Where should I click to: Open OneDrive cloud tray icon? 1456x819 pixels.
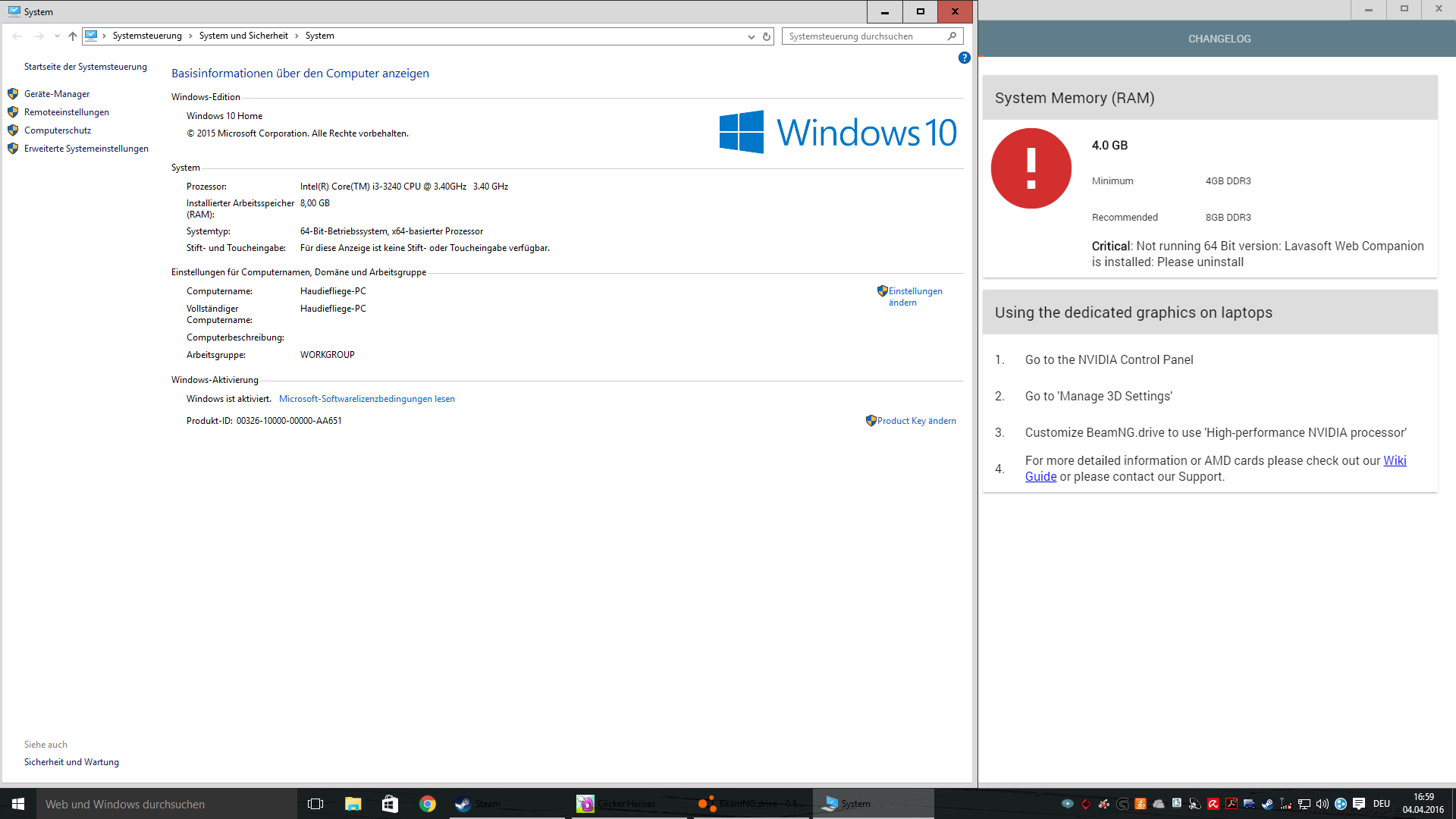click(x=1159, y=804)
